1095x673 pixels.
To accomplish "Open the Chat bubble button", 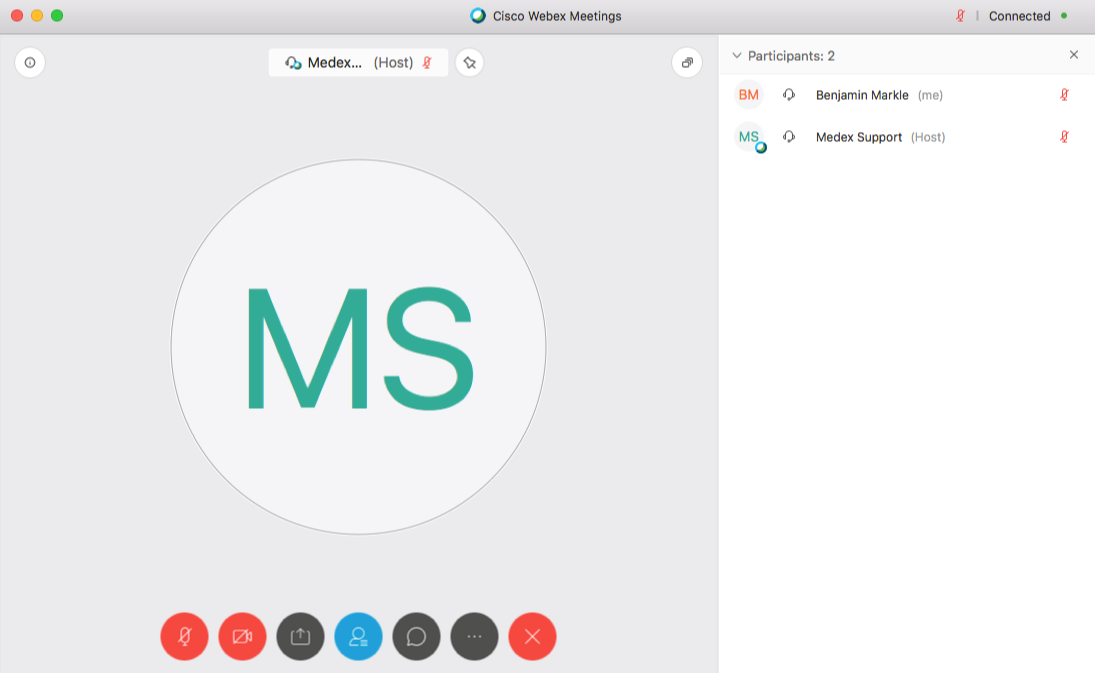I will 416,636.
